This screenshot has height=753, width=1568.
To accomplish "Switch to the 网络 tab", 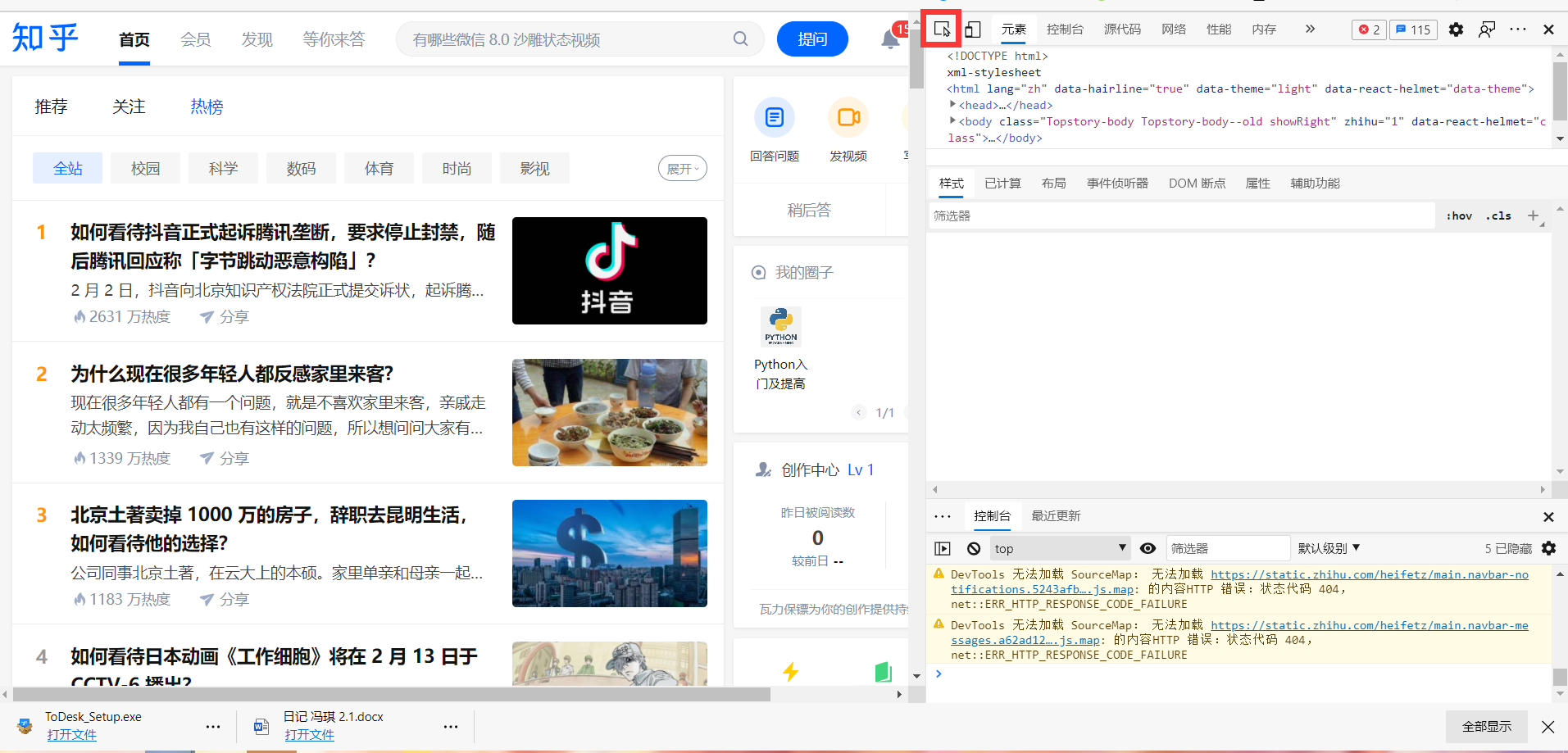I will pyautogui.click(x=1174, y=29).
